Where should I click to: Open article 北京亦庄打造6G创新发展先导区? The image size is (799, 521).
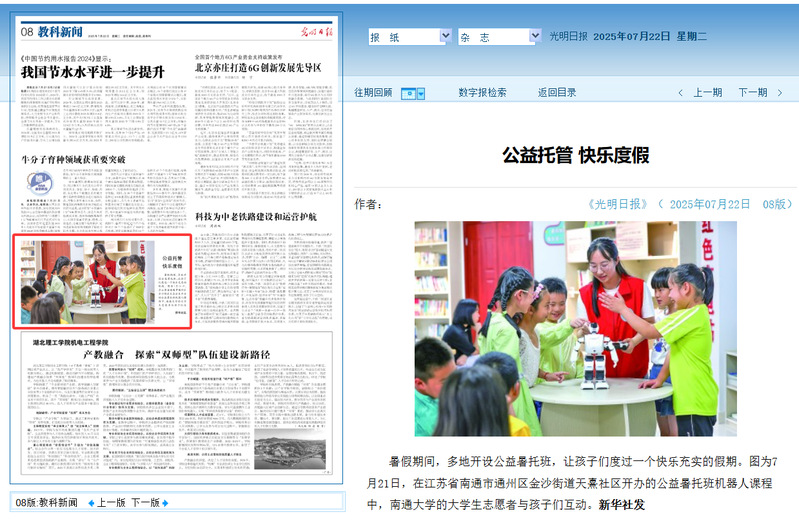258,67
